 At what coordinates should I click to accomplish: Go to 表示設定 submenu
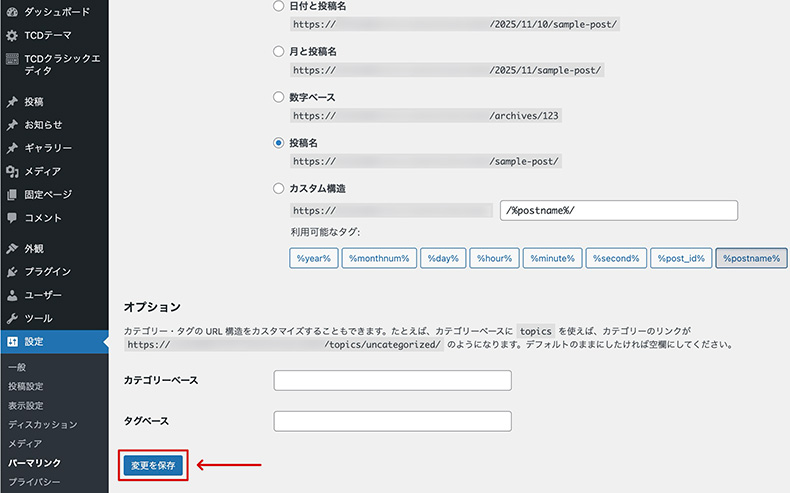[x=26, y=405]
